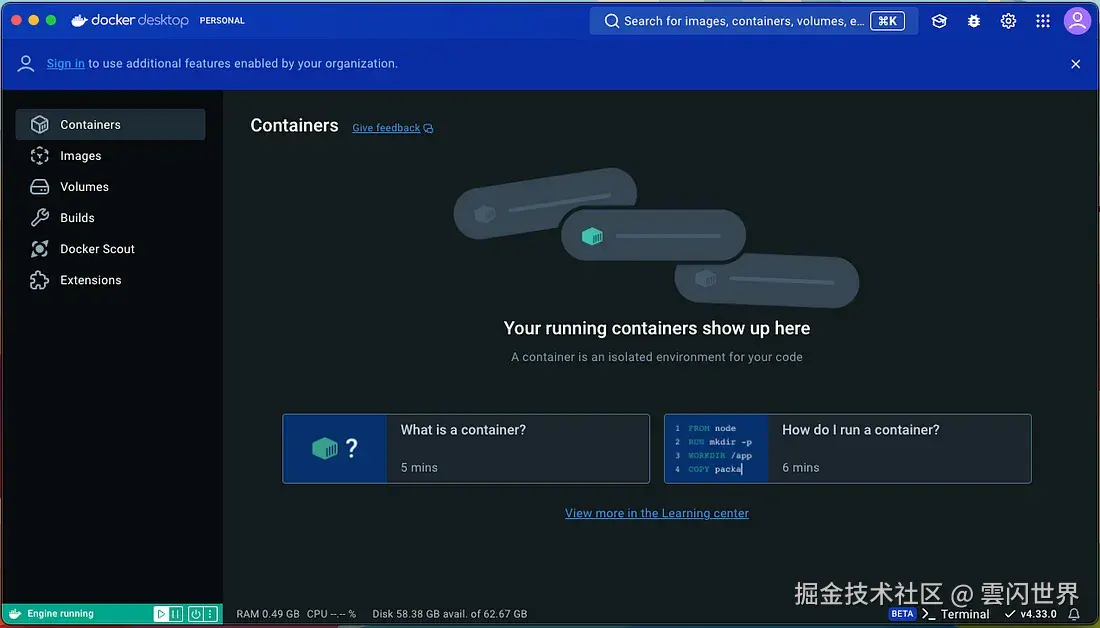Click the RAM 0.49 GB status entry

click(x=268, y=614)
